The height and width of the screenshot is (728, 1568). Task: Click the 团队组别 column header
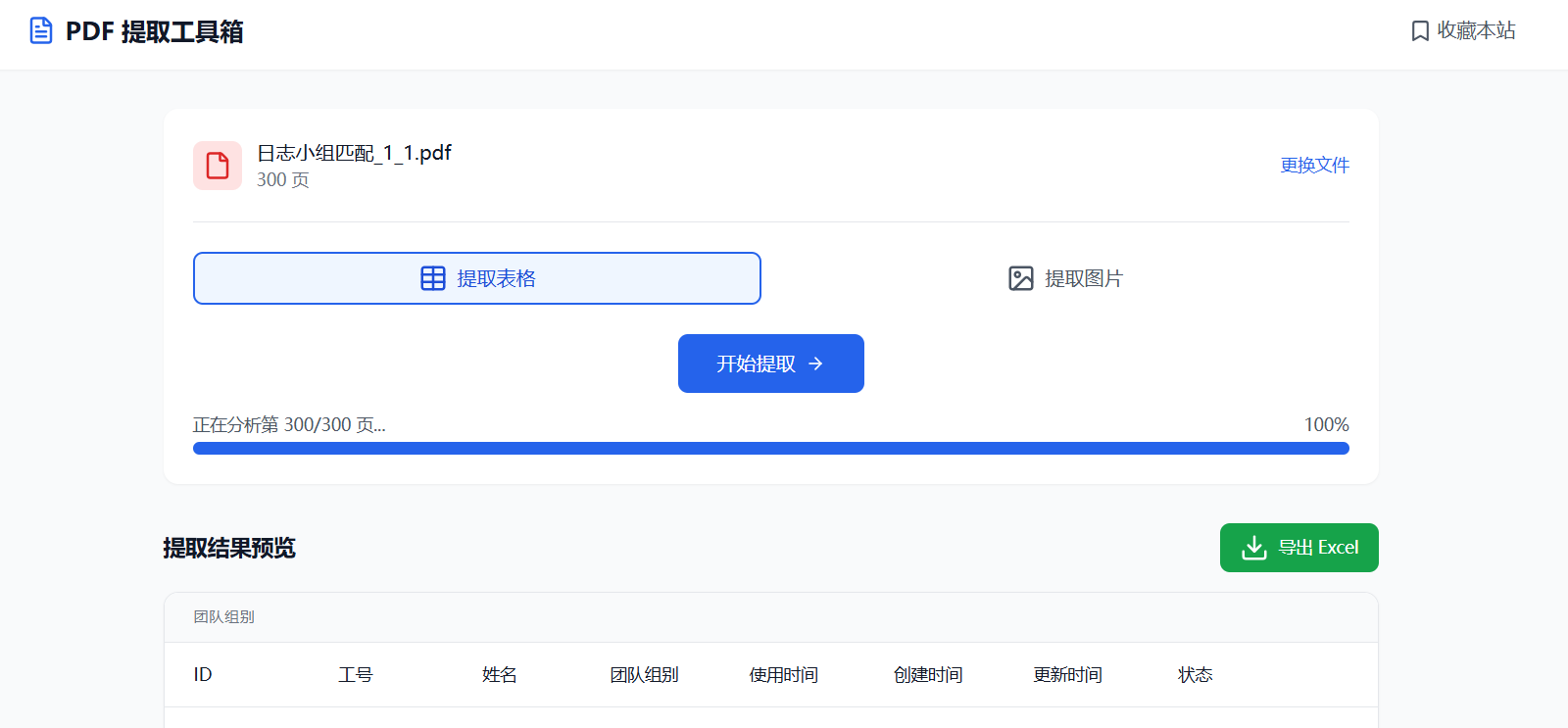(x=645, y=675)
